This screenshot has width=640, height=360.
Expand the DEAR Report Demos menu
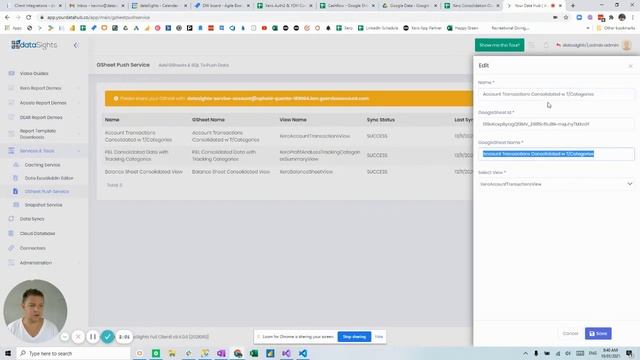[44, 118]
